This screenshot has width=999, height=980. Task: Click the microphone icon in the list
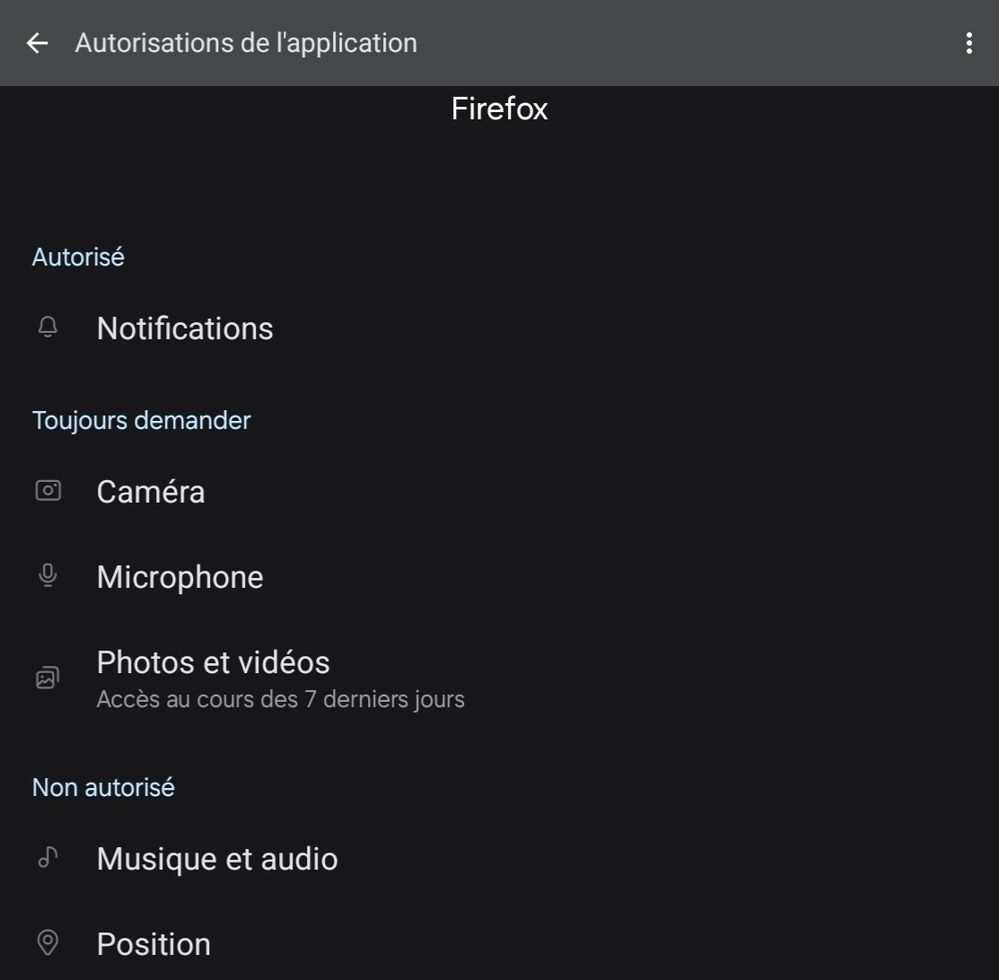pyautogui.click(x=47, y=577)
